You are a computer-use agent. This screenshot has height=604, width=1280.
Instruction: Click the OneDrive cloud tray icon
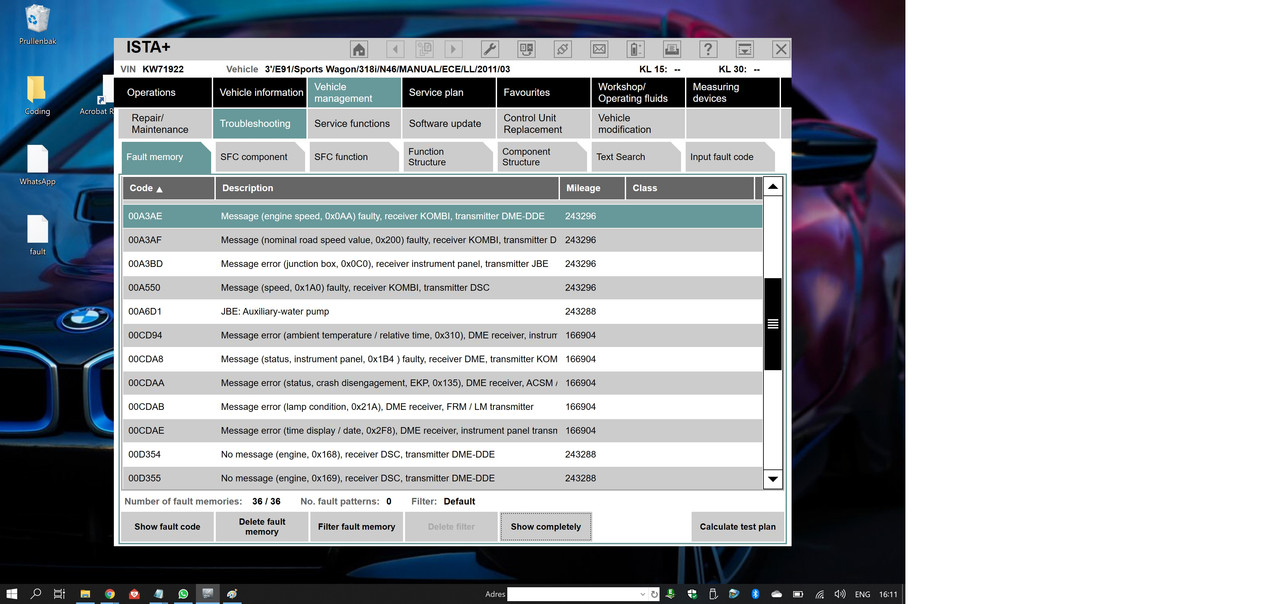777,594
